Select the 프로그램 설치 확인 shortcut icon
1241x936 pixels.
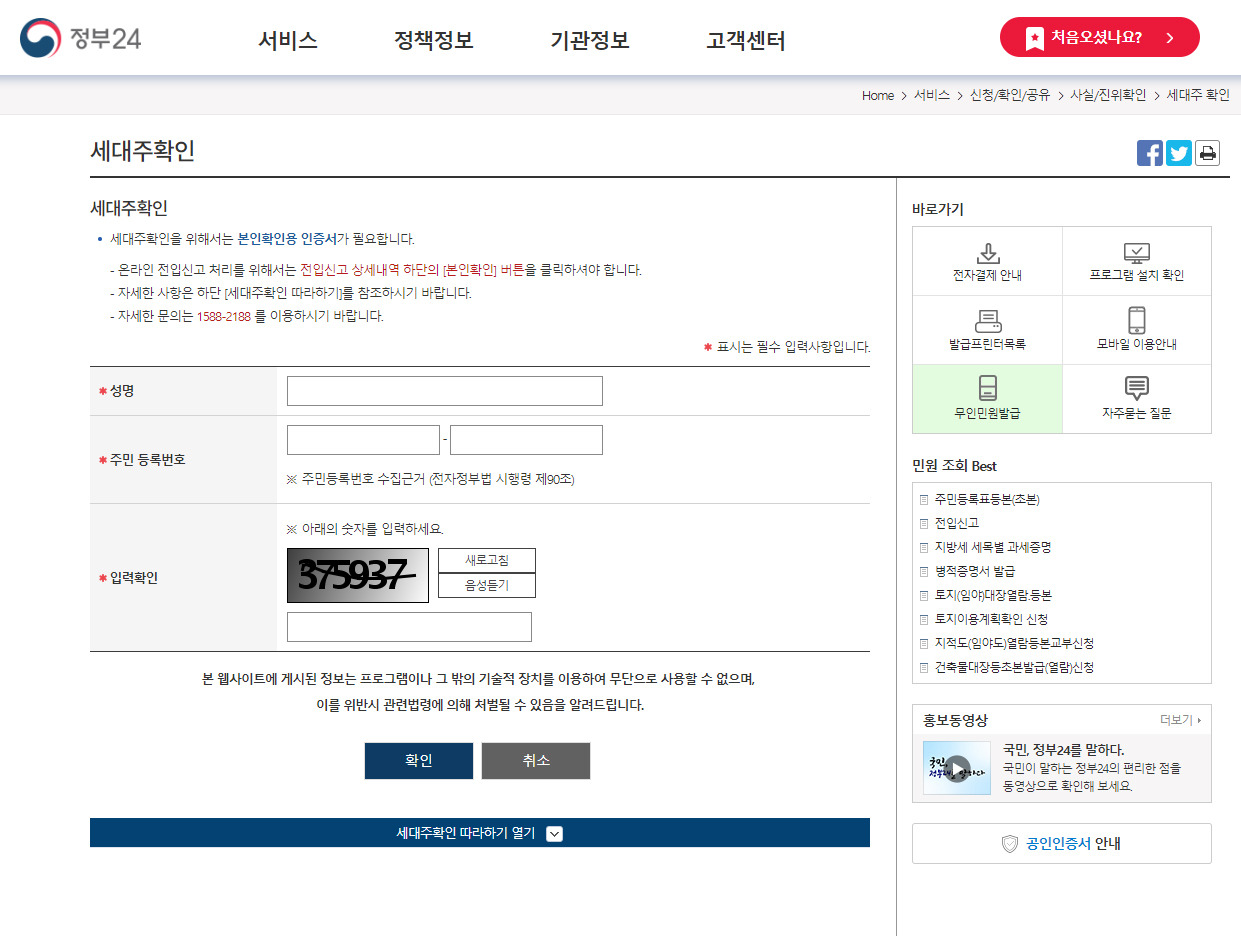click(x=1136, y=260)
